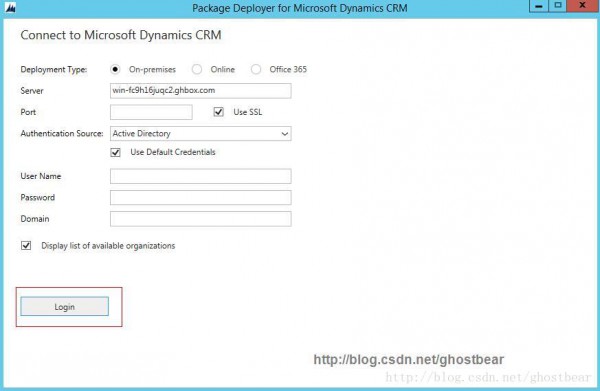Click into the Port input box
This screenshot has width=600, height=391.
(x=151, y=112)
